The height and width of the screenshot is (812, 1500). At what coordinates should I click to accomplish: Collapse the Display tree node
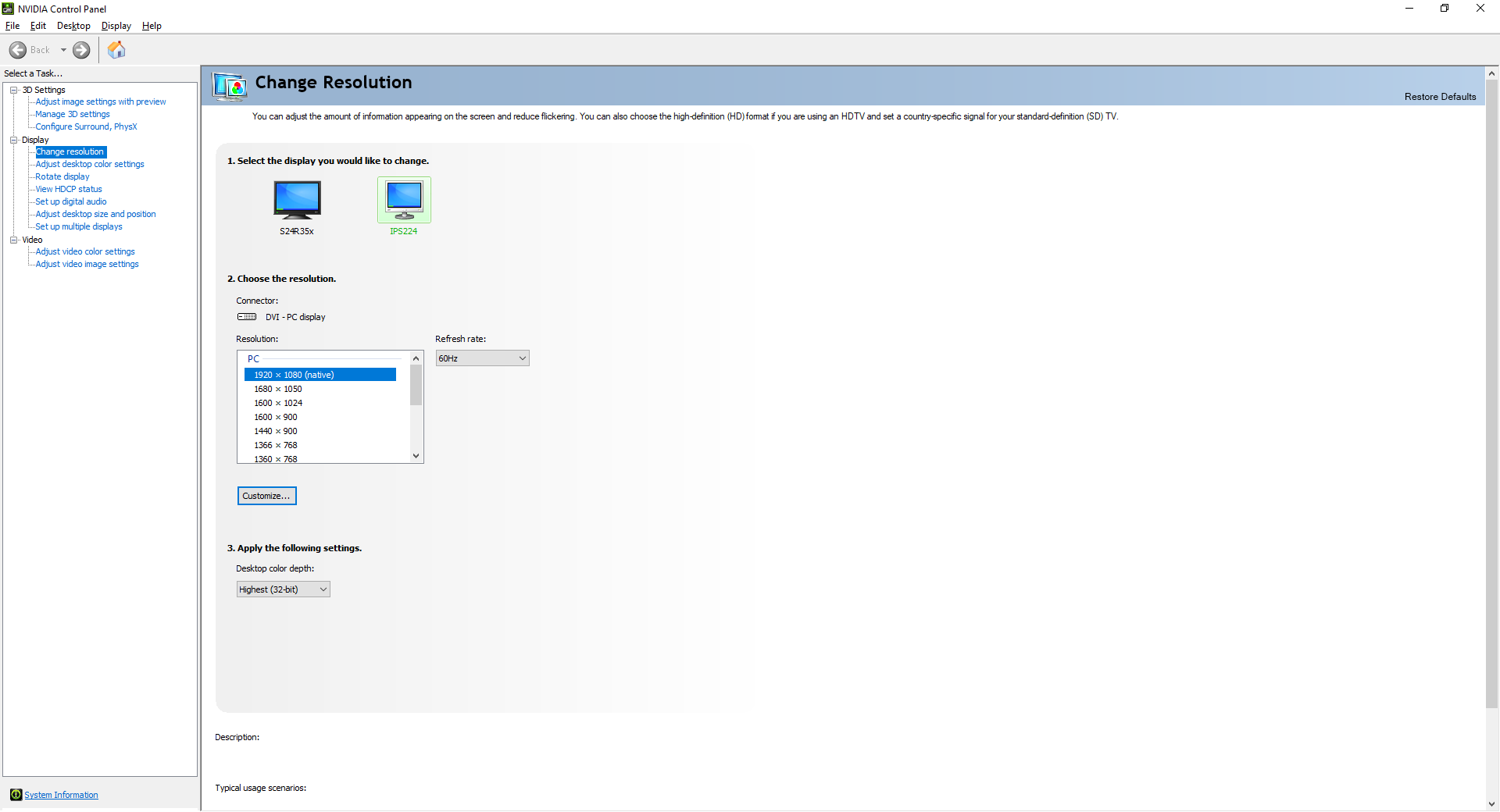click(x=14, y=140)
